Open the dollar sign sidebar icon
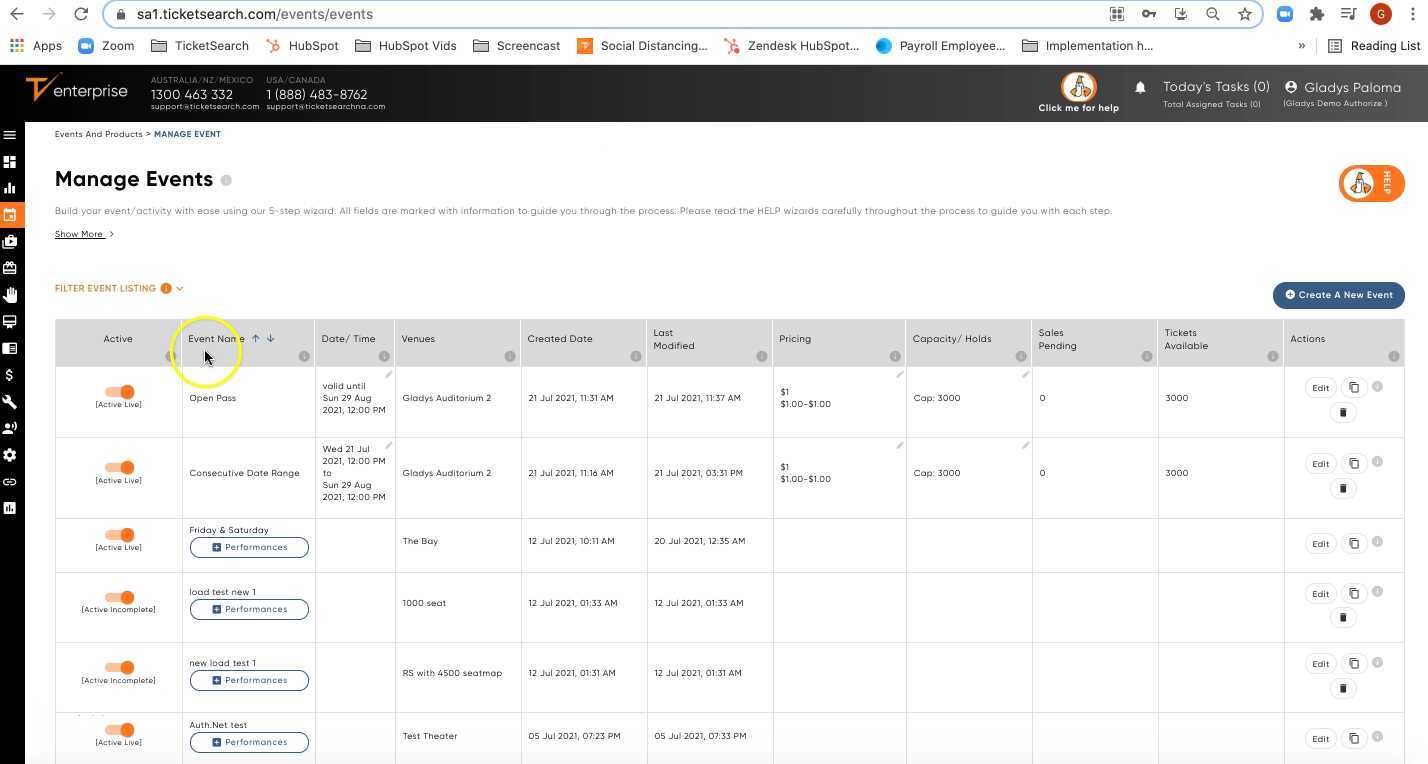This screenshot has height=764, width=1428. [10, 375]
